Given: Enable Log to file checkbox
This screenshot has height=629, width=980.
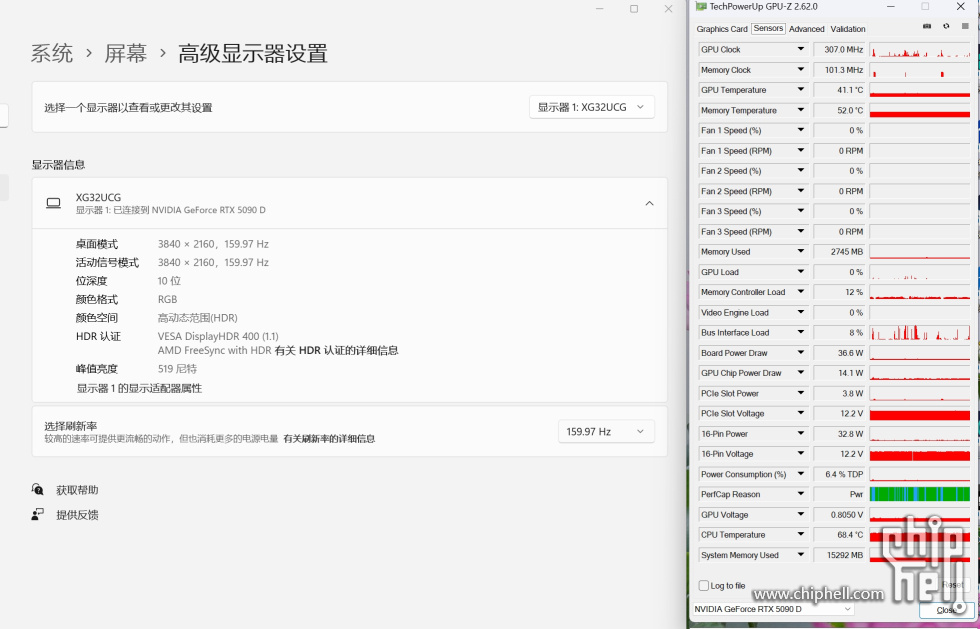Looking at the screenshot, I should coord(704,586).
